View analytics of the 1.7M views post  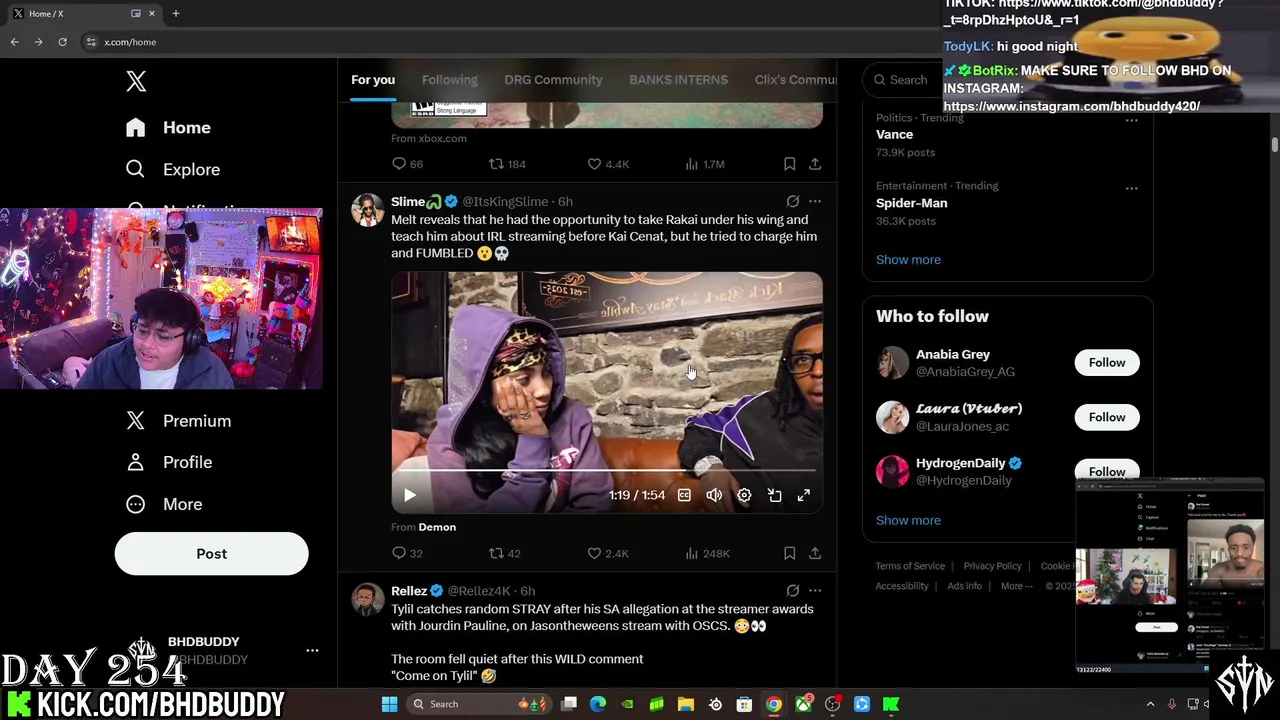pyautogui.click(x=704, y=164)
